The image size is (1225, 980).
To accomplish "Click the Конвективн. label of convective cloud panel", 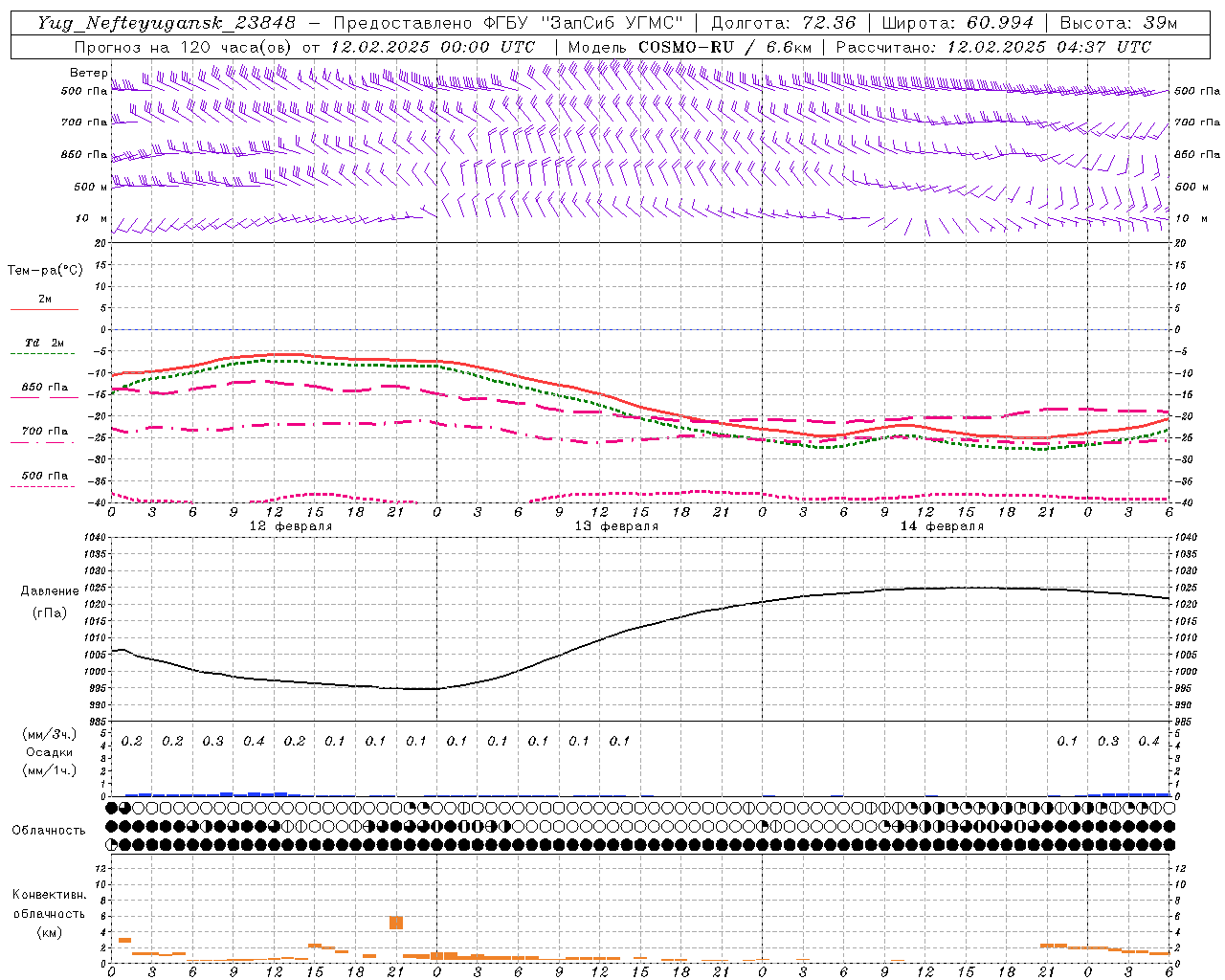I will point(50,895).
